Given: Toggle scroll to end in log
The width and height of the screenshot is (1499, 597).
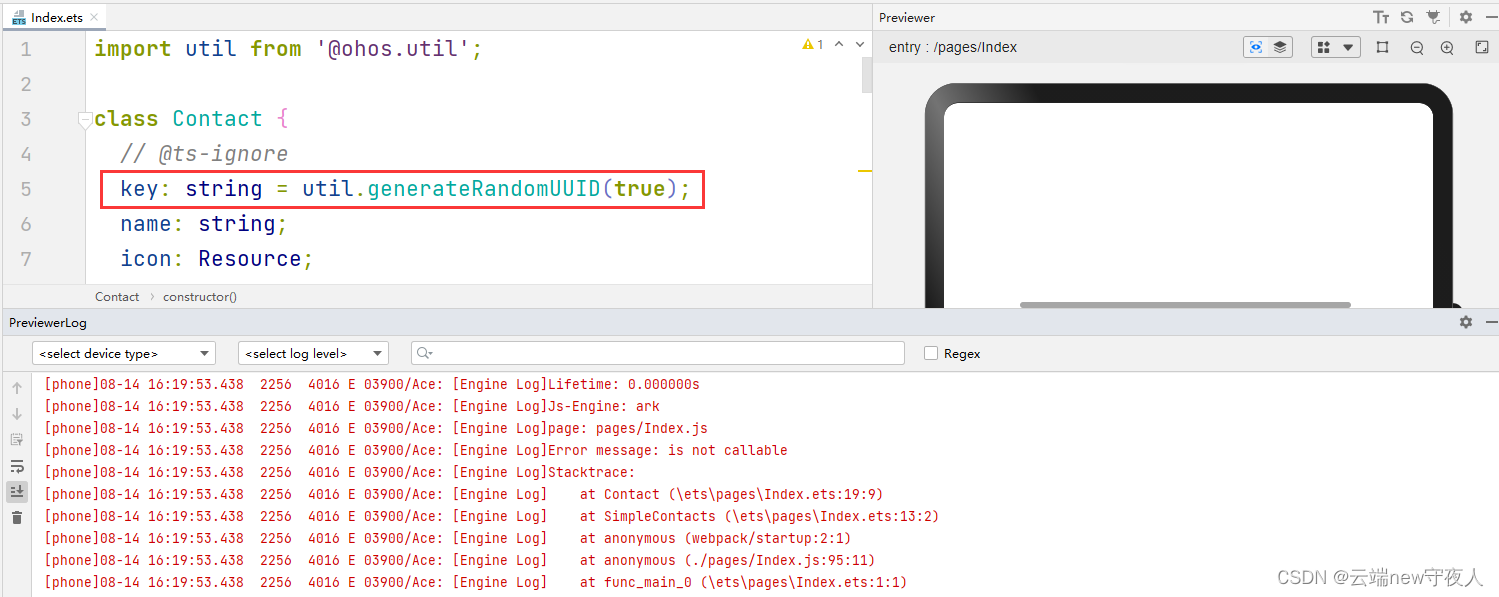Looking at the screenshot, I should coord(17,491).
